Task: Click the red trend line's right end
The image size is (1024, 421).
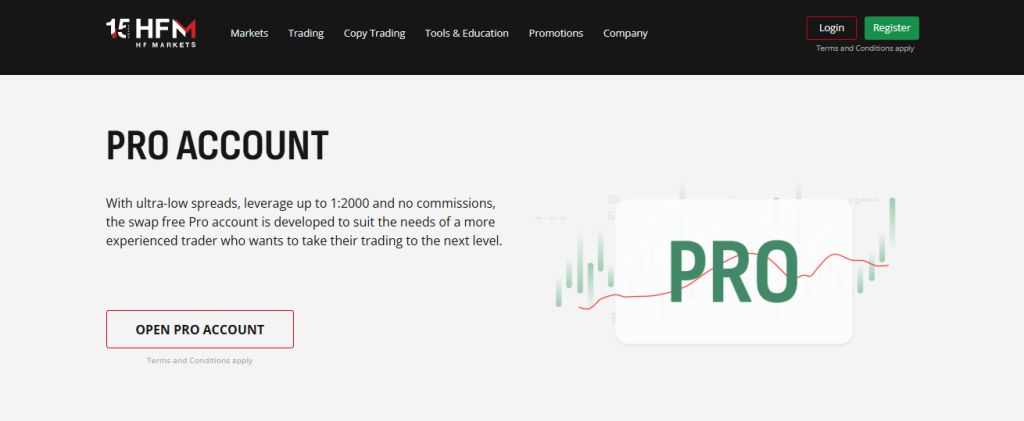Action: tap(885, 265)
